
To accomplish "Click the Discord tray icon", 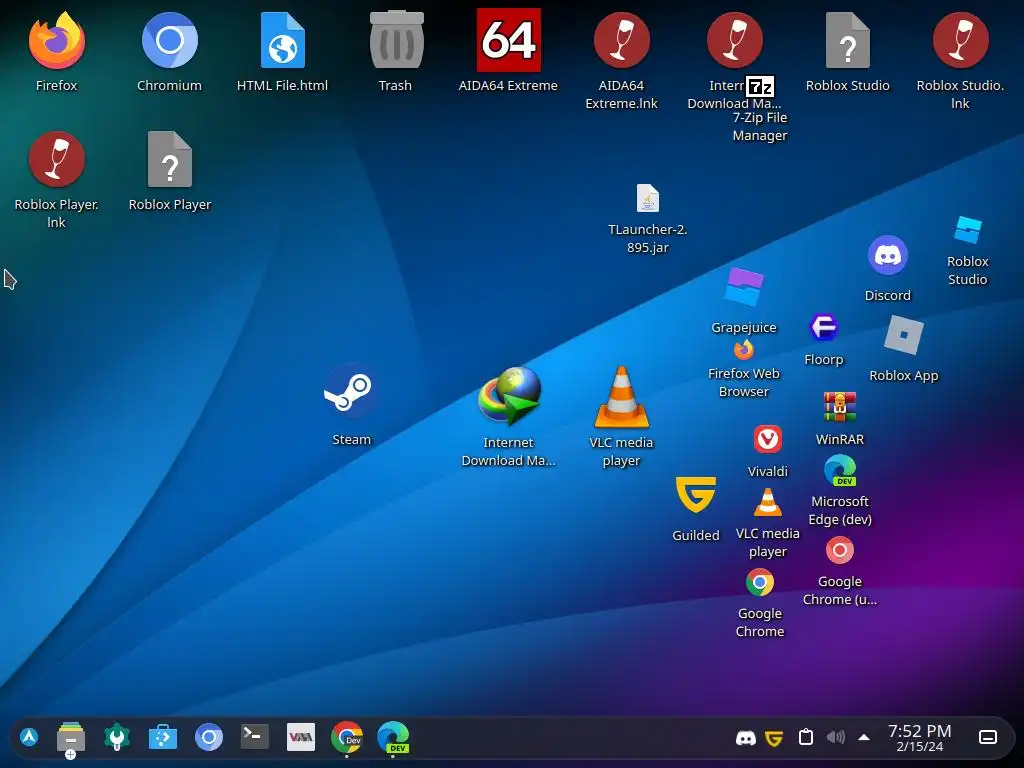I will pos(746,738).
